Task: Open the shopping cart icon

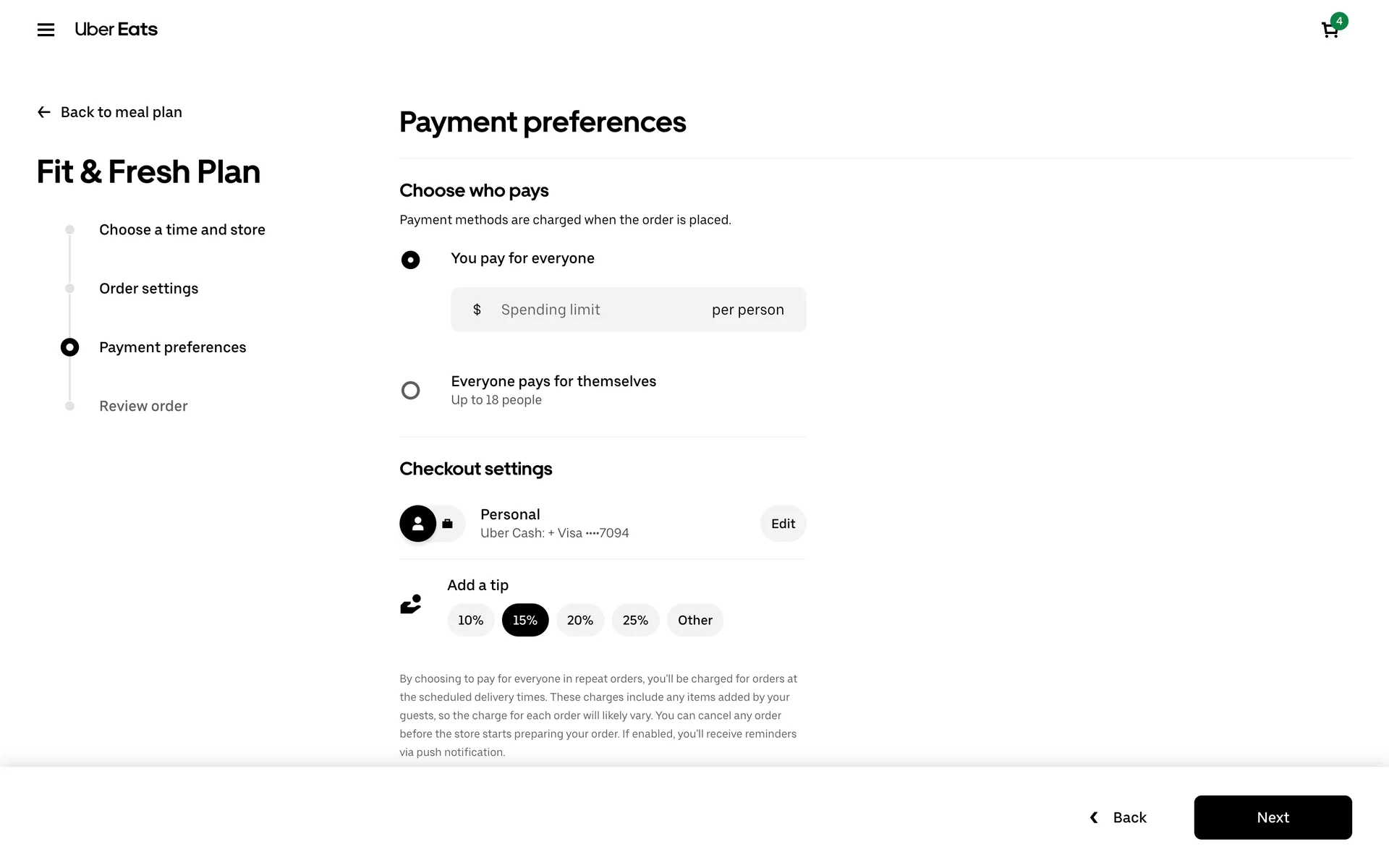Action: click(1330, 30)
